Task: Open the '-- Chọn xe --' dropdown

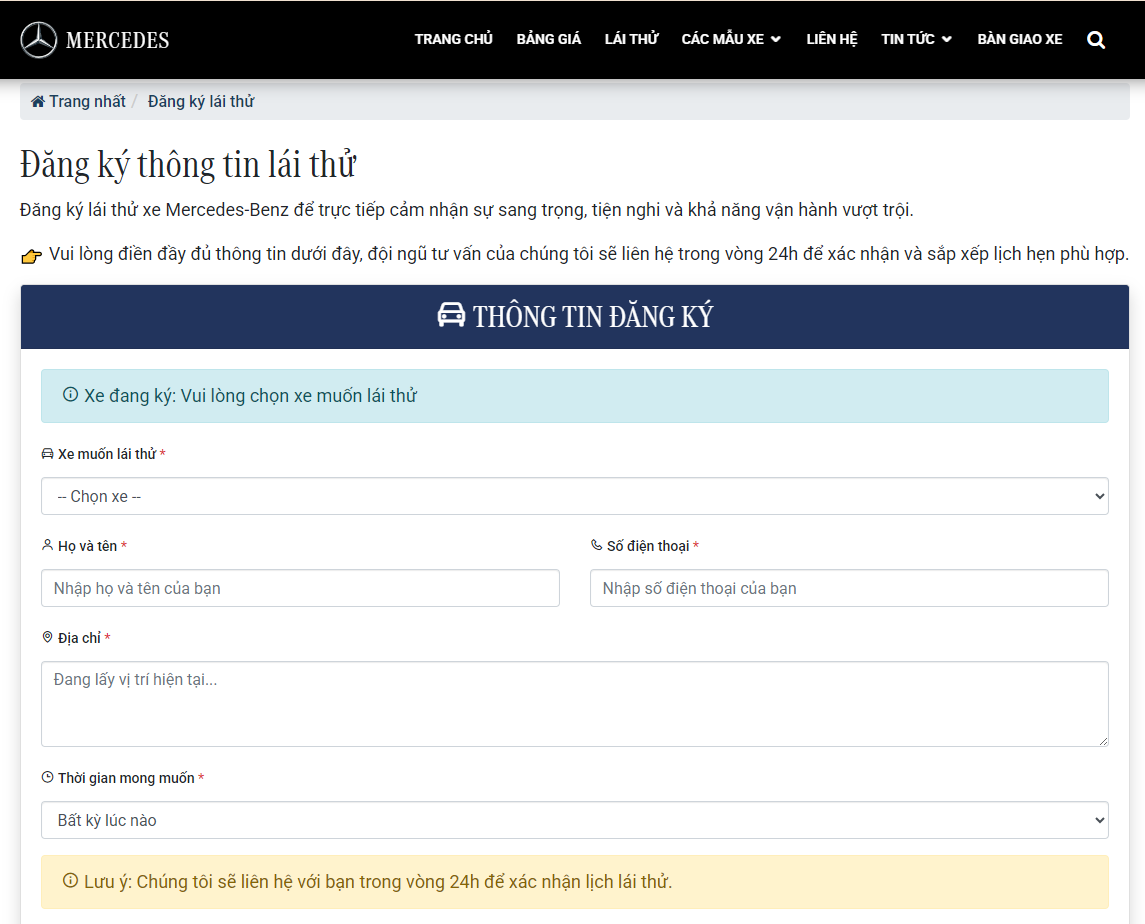Action: (x=574, y=495)
